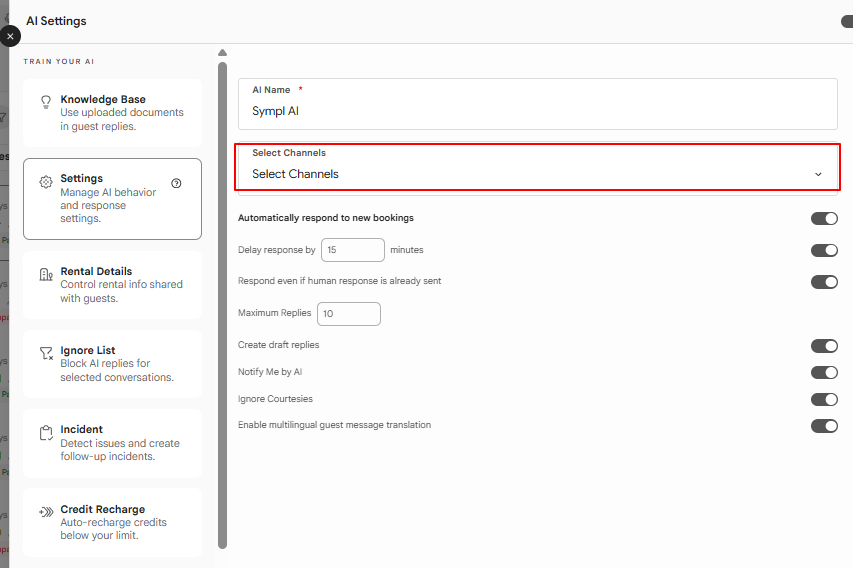Open the Knowledge Base section
Screen dimensions: 853x568
[113, 113]
